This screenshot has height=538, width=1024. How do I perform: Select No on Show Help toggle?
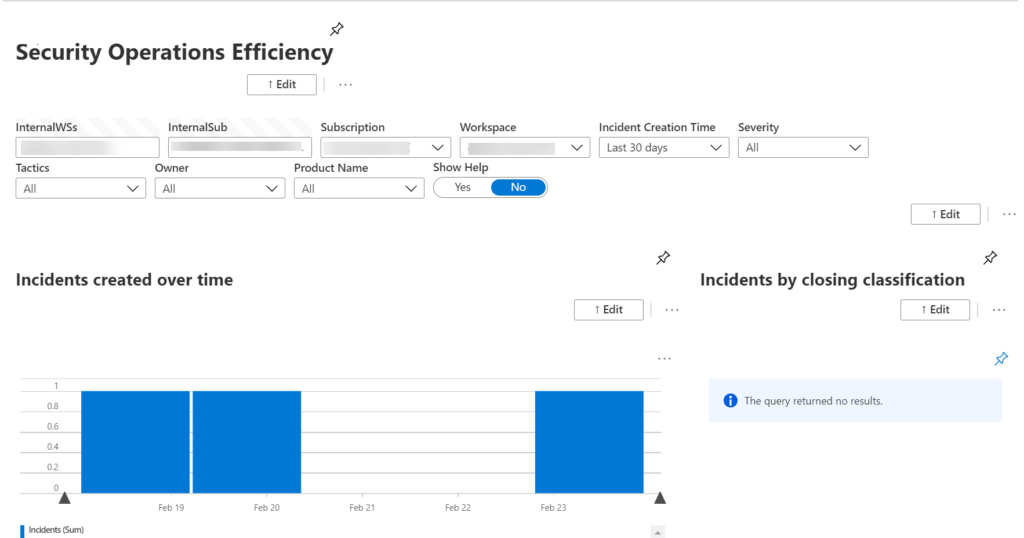(x=519, y=187)
